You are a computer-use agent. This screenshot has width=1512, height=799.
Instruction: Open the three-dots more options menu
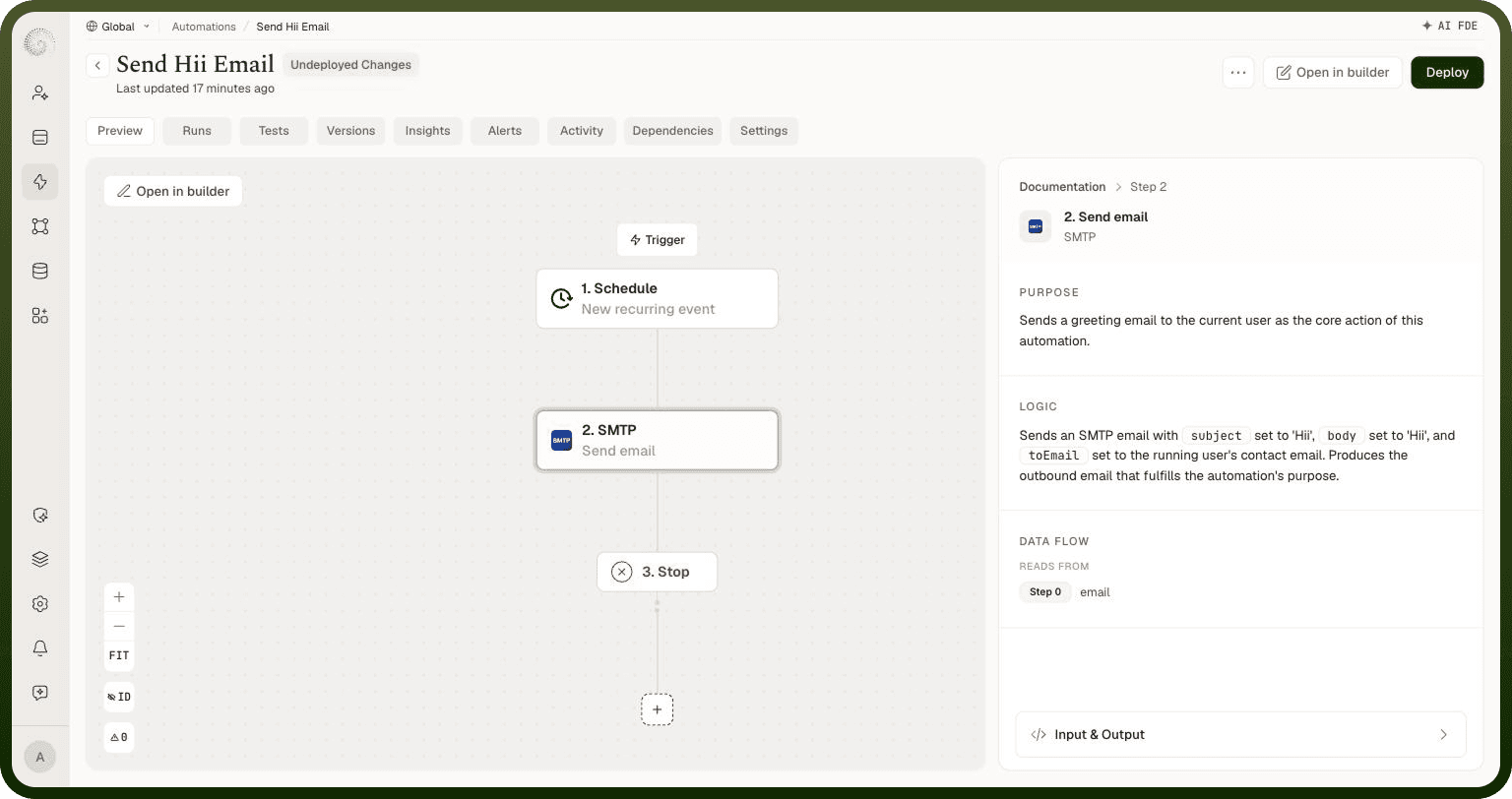click(1238, 73)
